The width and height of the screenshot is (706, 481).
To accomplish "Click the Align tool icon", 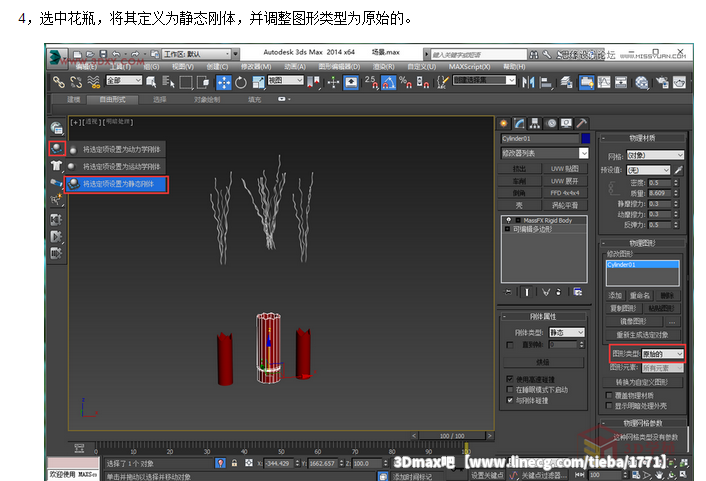I will click(x=546, y=82).
